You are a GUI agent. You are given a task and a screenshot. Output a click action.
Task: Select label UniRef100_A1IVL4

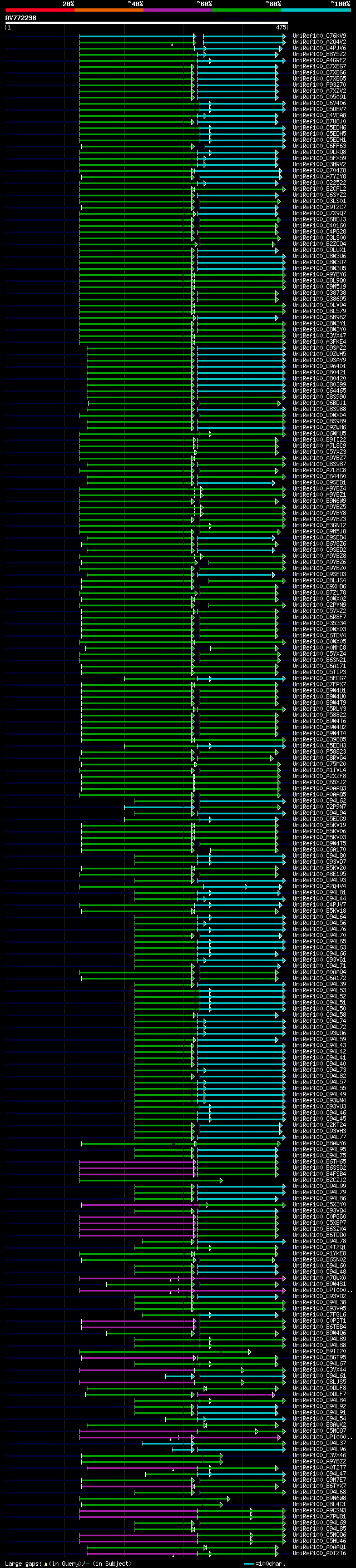pyautogui.click(x=319, y=770)
